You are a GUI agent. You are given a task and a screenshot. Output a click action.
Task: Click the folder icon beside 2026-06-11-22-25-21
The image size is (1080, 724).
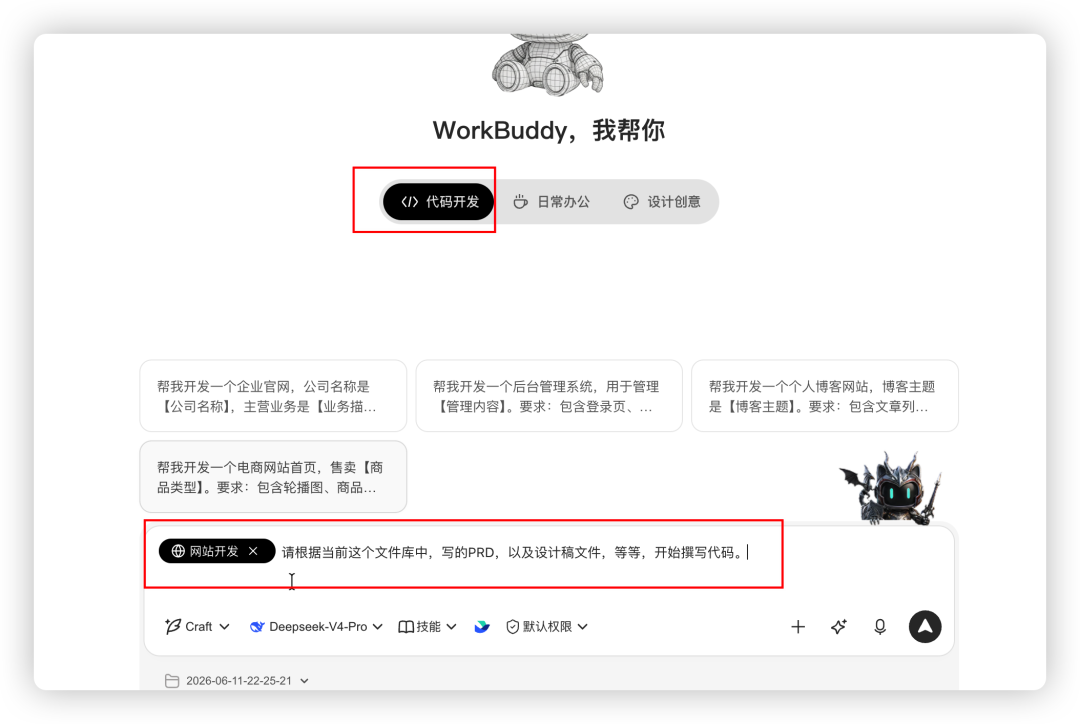point(172,681)
